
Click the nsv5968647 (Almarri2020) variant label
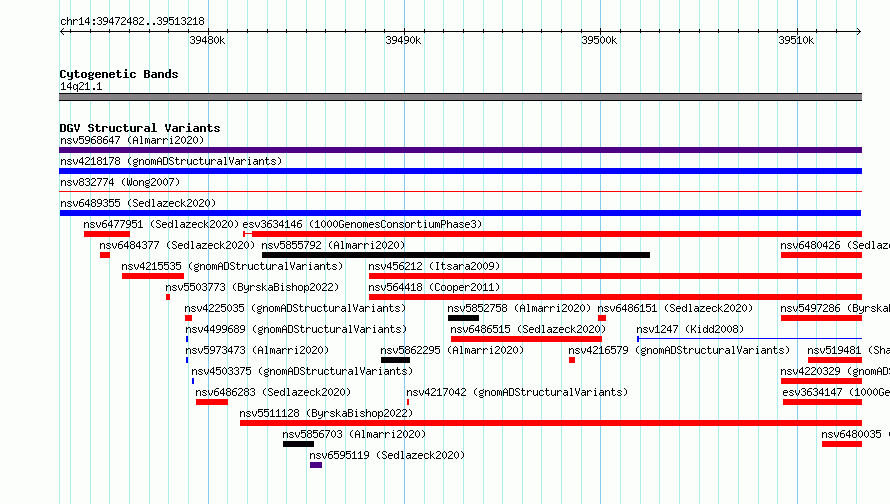pyautogui.click(x=132, y=140)
